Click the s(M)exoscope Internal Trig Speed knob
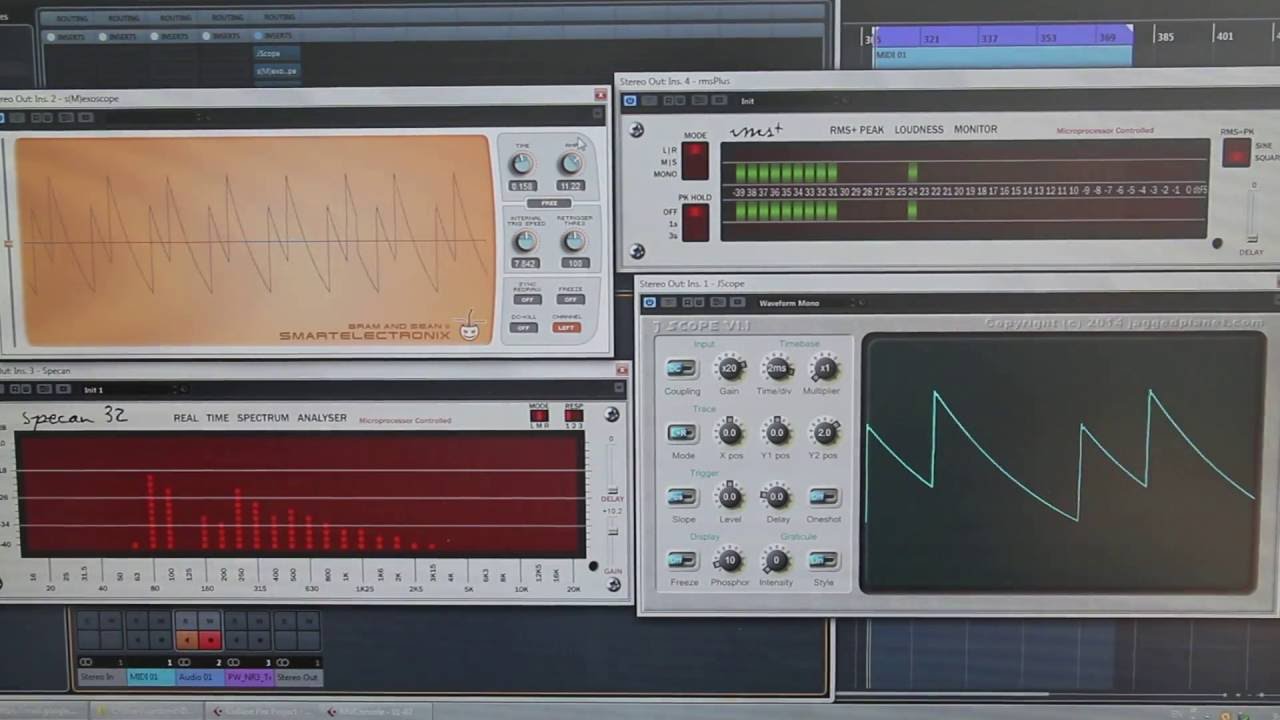1280x720 pixels. (x=525, y=241)
